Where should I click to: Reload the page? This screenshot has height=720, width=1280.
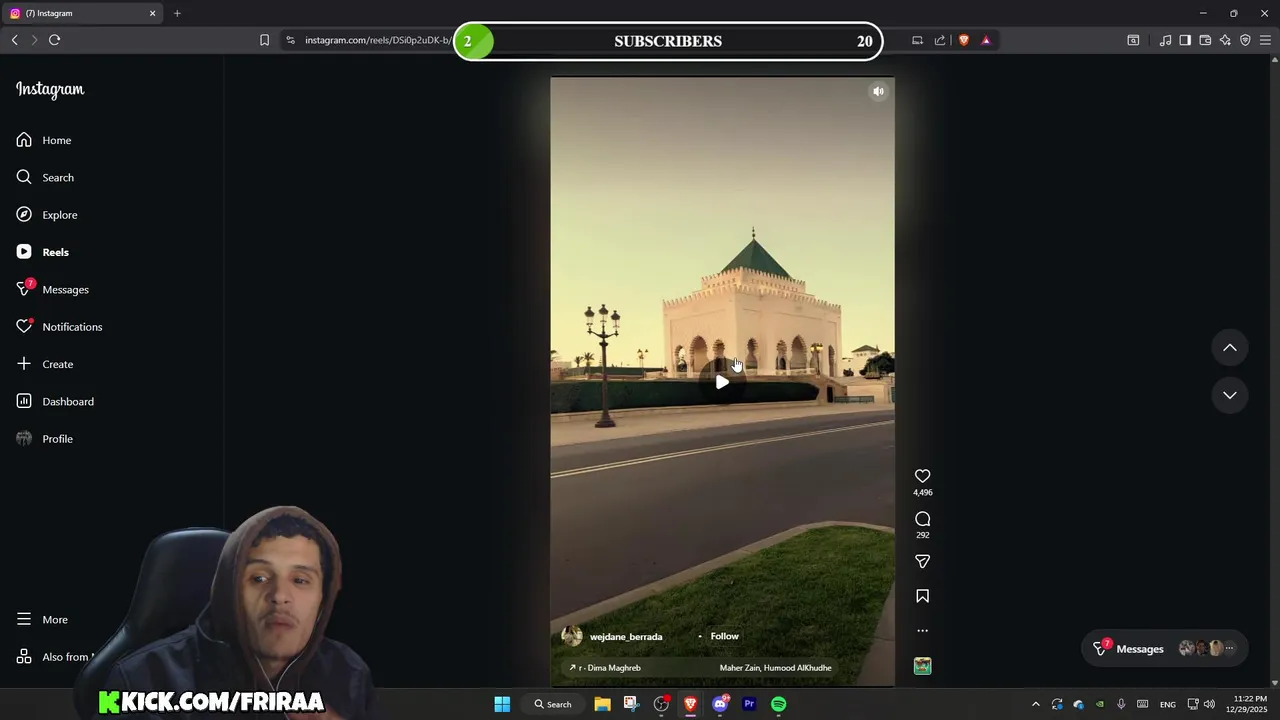55,40
